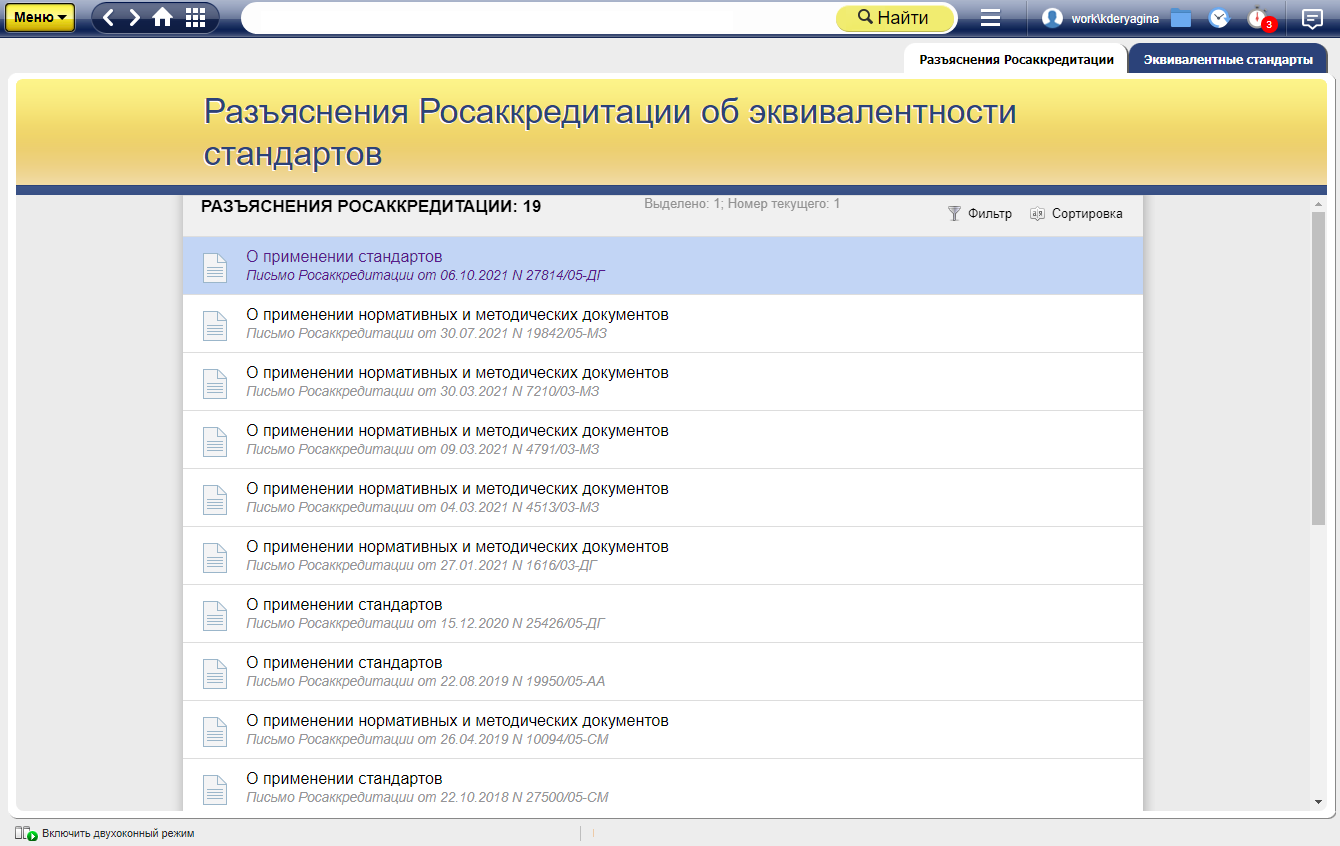Image resolution: width=1340 pixels, height=846 pixels.
Task: Open the Меню dropdown
Action: click(x=41, y=17)
